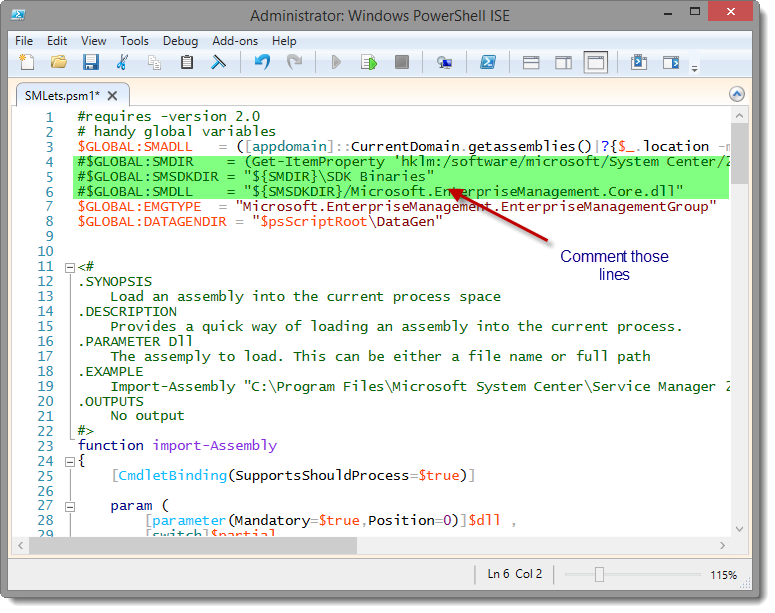Close the SMLets.psm1 tab

pyautogui.click(x=113, y=95)
